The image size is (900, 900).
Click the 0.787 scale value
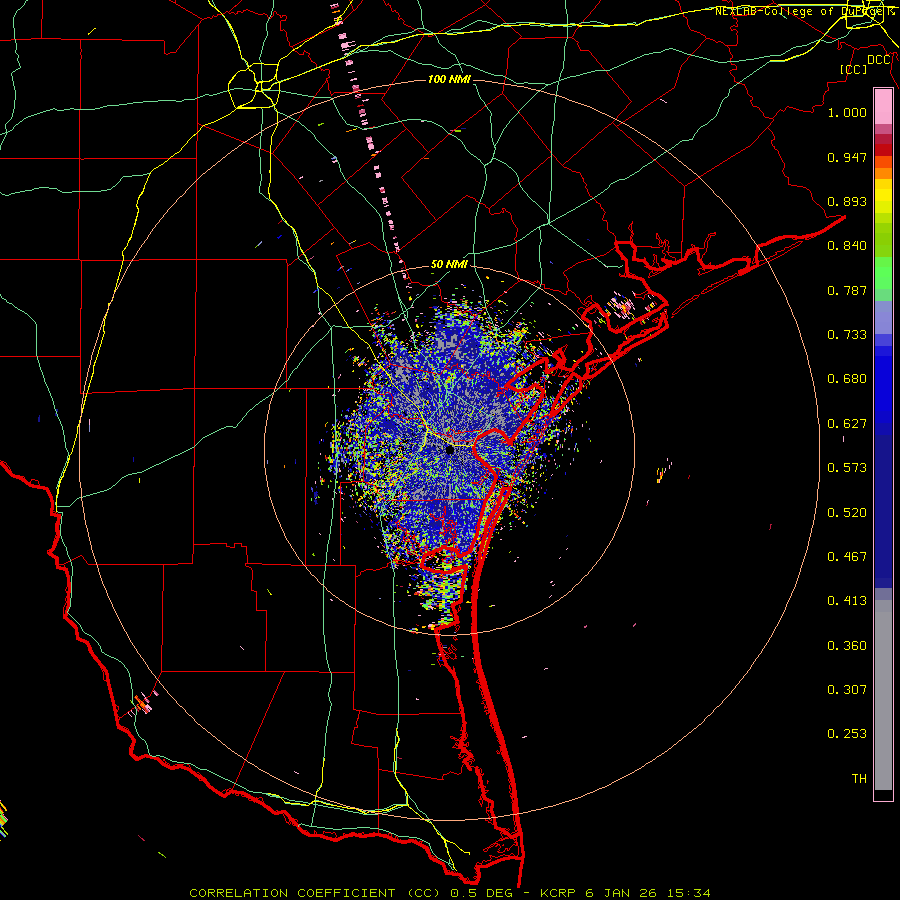[847, 290]
